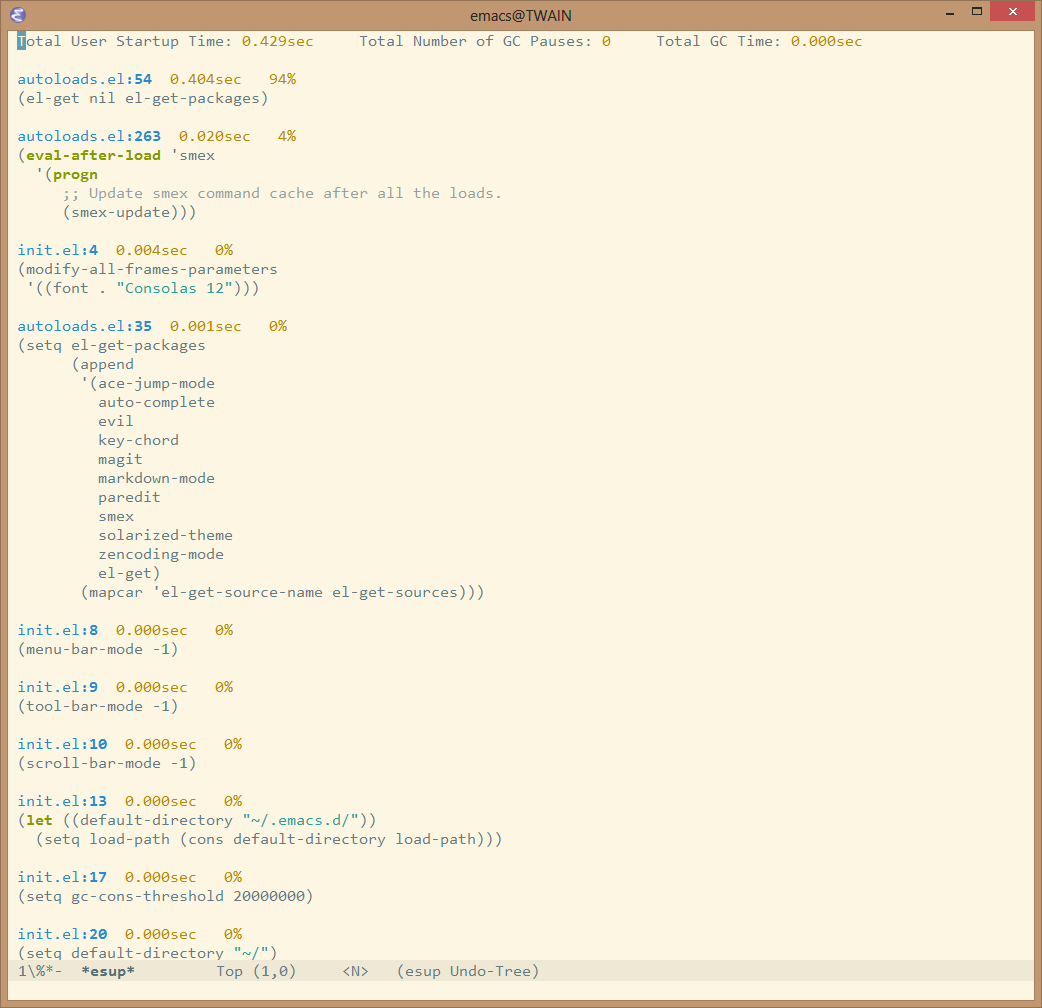Screen dimensions: 1042x1008
Task: Close the emacs@TWAIN window
Action: 1013,11
